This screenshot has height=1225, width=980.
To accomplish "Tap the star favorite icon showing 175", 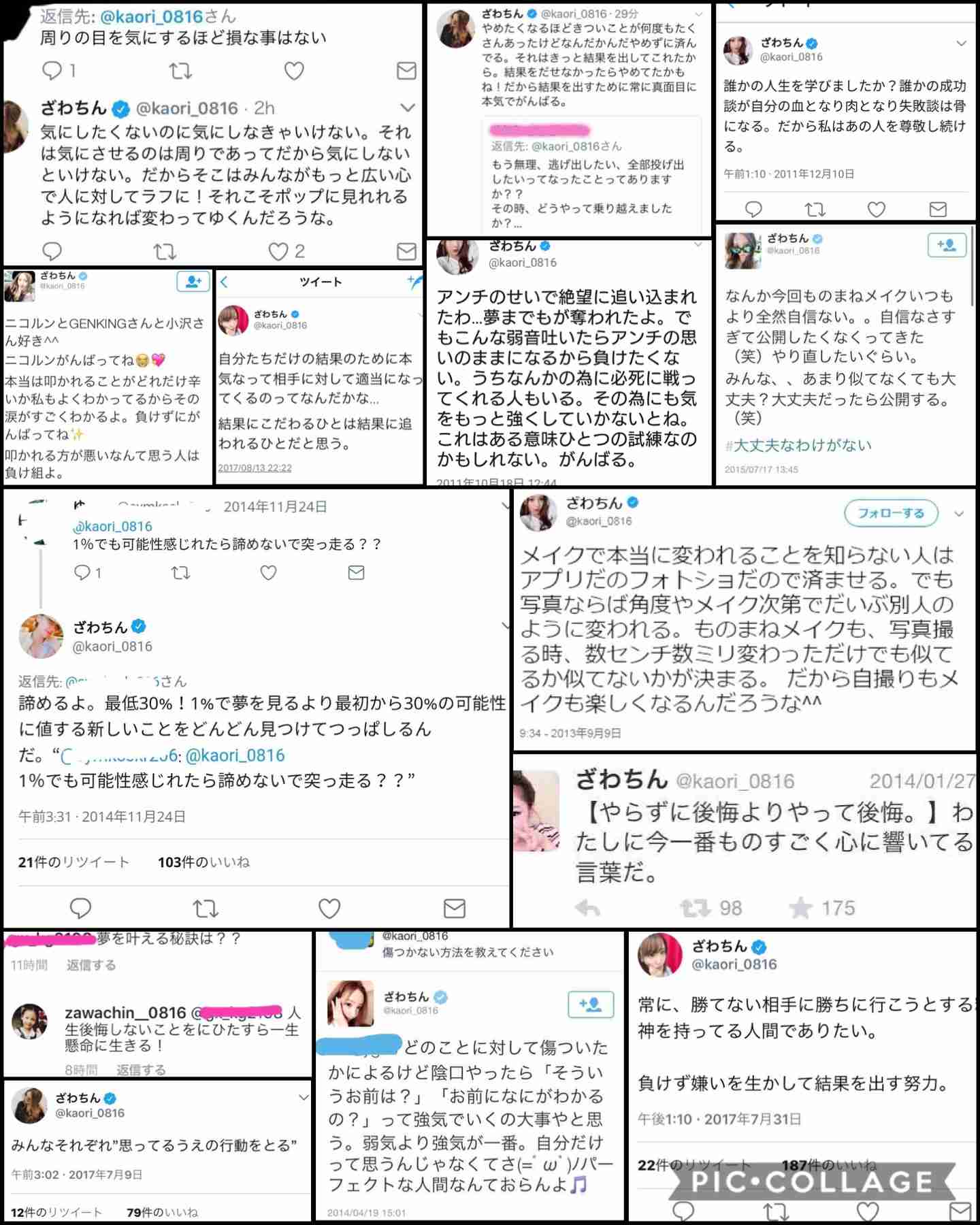I will pos(800,907).
